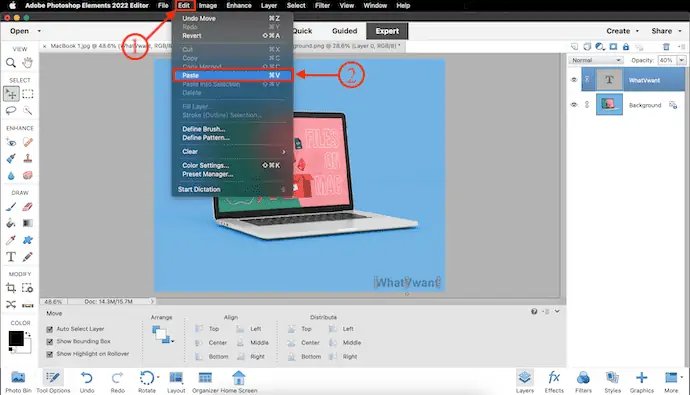Select the Pencil tool
Image resolution: width=690 pixels, height=395 pixels.
click(28, 256)
